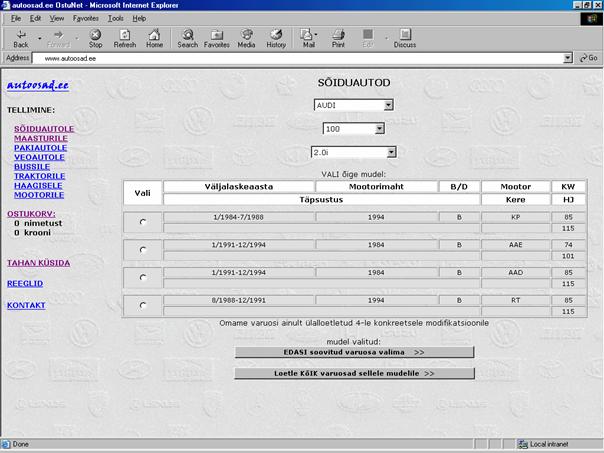
Task: Refresh the page with Refresh icon
Action: coord(125,39)
